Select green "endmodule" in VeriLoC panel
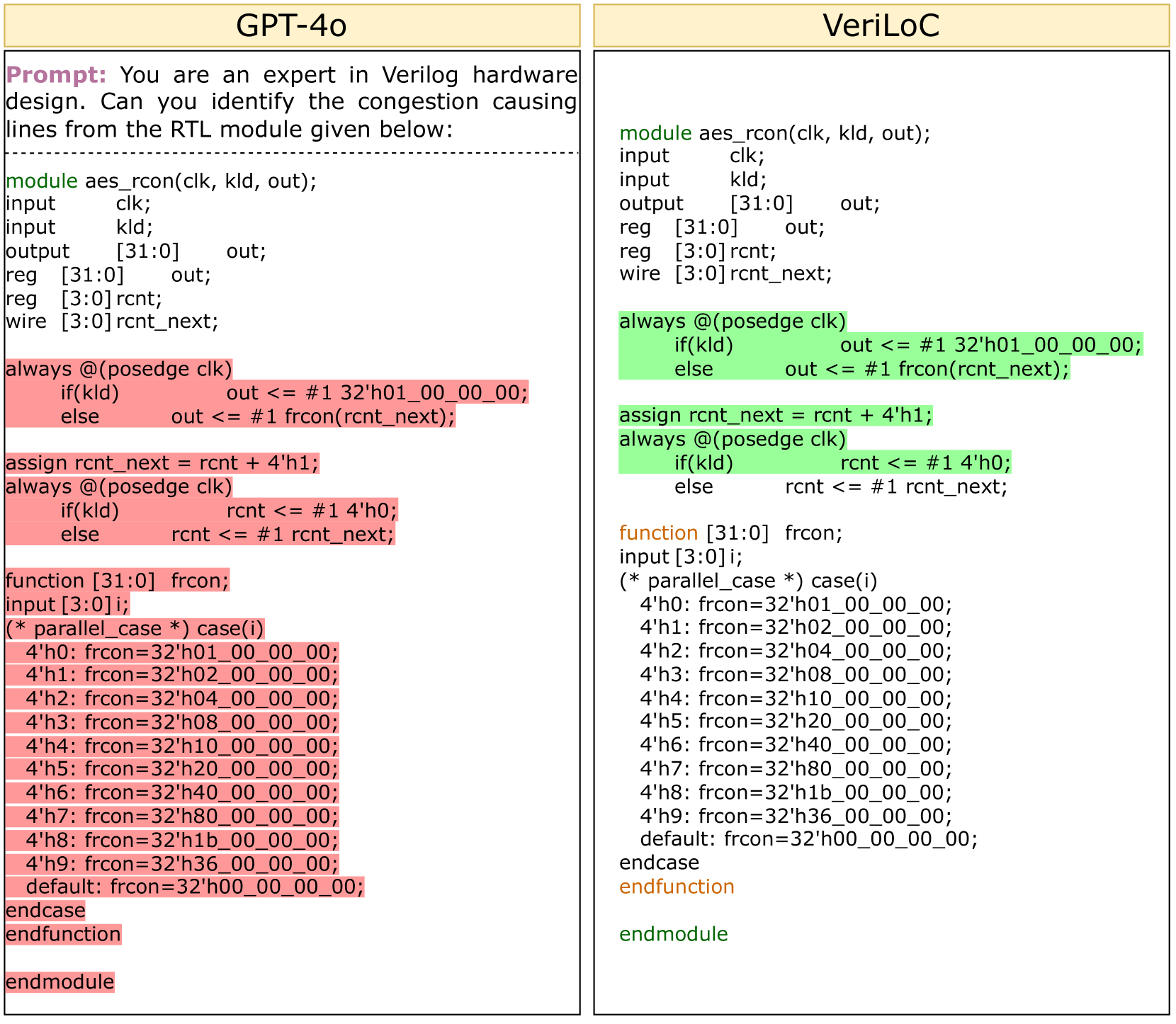 674,934
